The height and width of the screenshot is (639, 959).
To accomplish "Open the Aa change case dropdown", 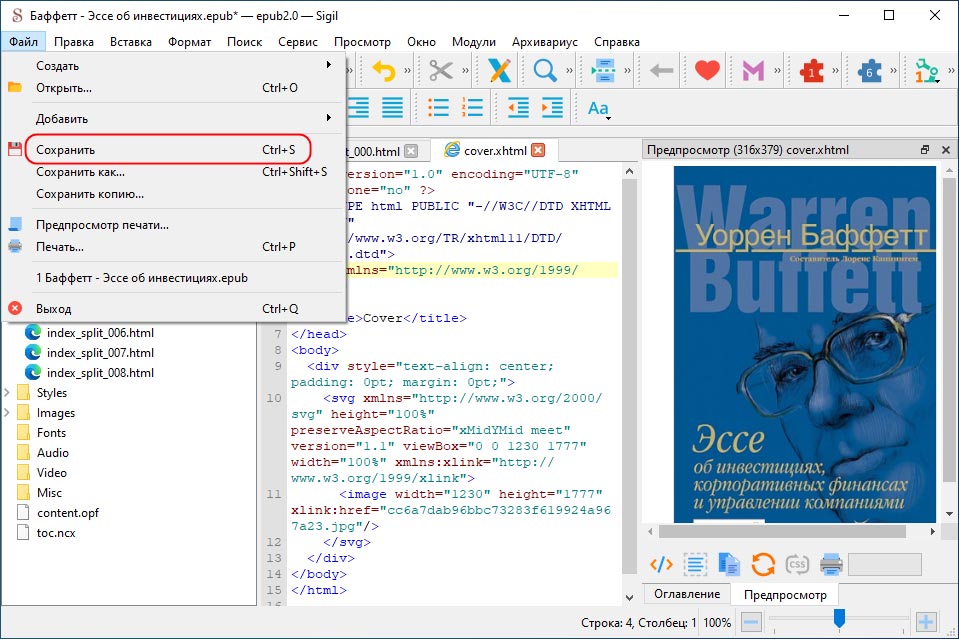I will pos(599,109).
